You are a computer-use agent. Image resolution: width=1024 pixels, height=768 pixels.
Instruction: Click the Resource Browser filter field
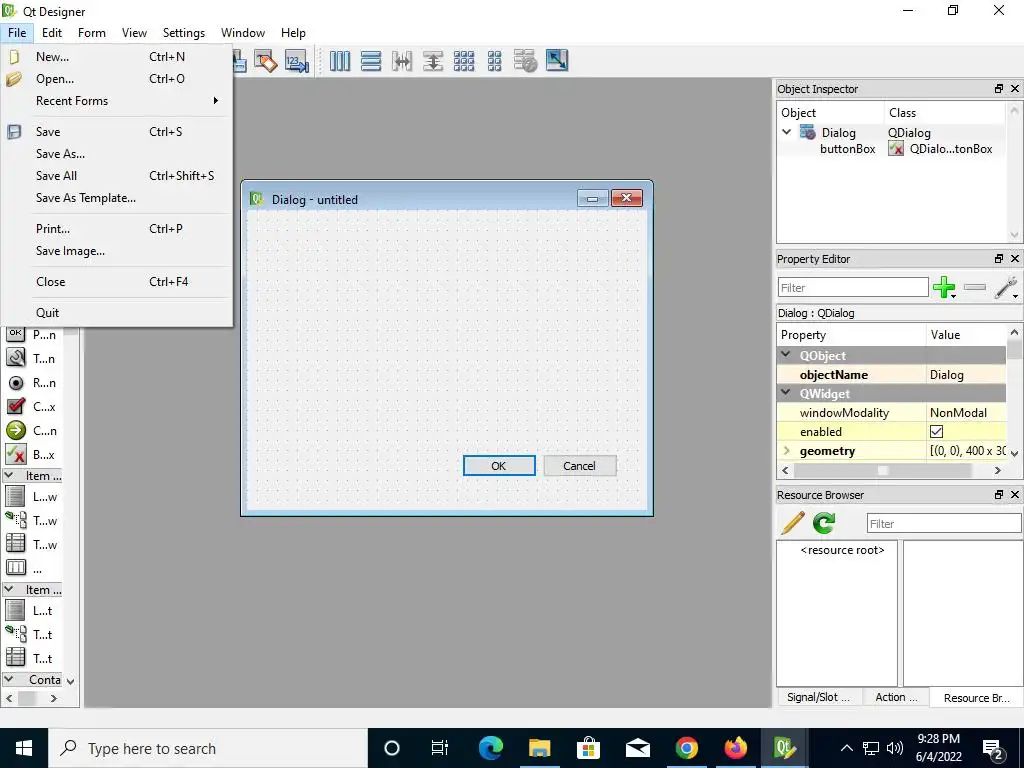tap(944, 524)
